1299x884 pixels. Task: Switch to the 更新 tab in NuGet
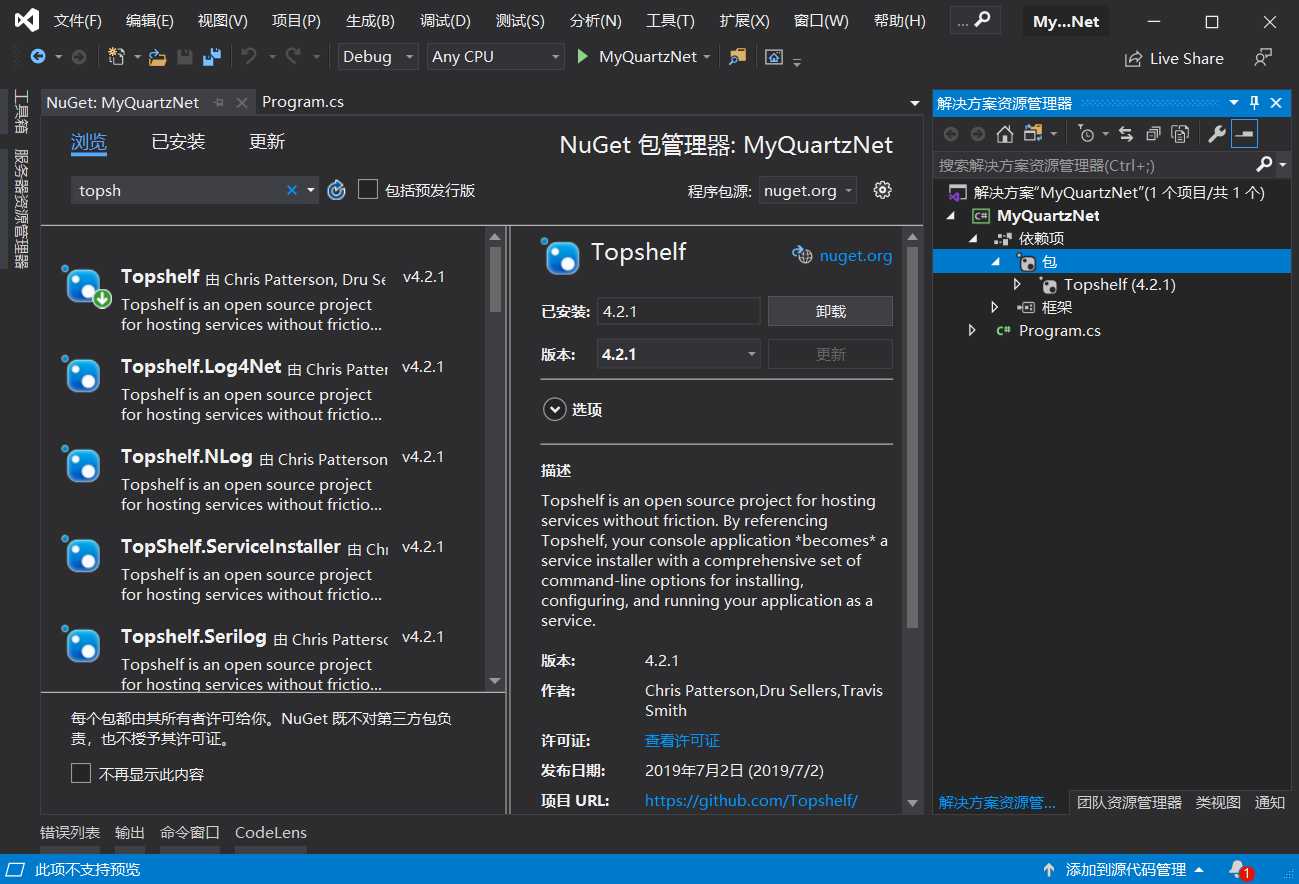click(x=267, y=142)
